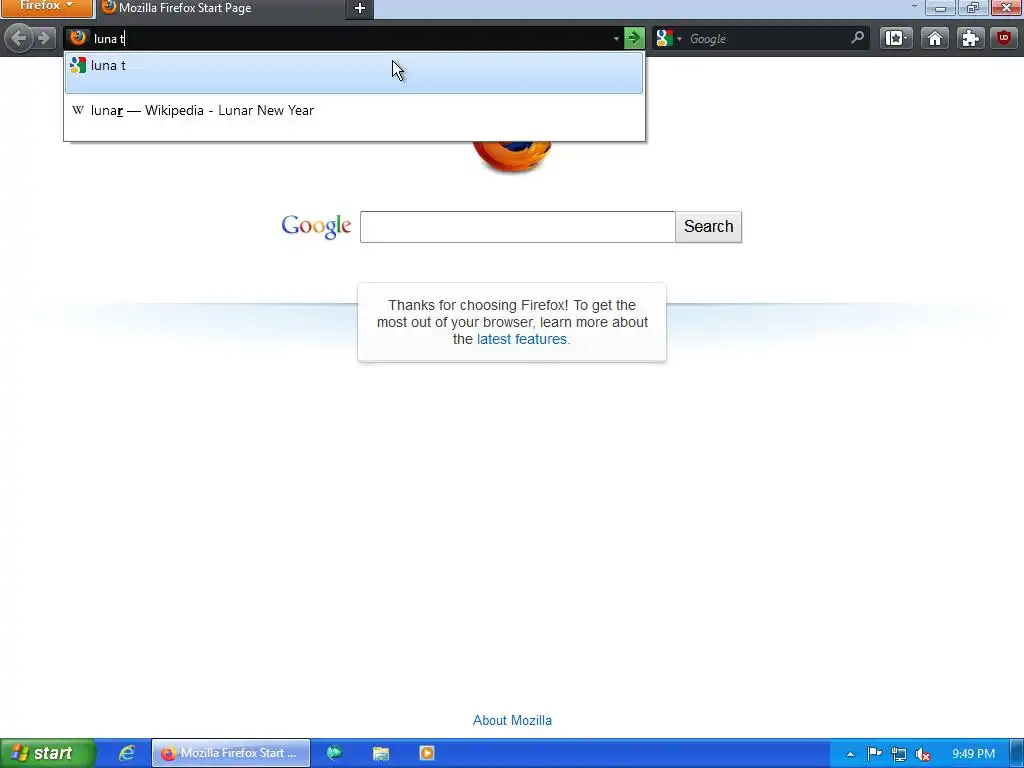Image resolution: width=1024 pixels, height=768 pixels.
Task: Click the Google search box on start page
Action: (x=517, y=227)
